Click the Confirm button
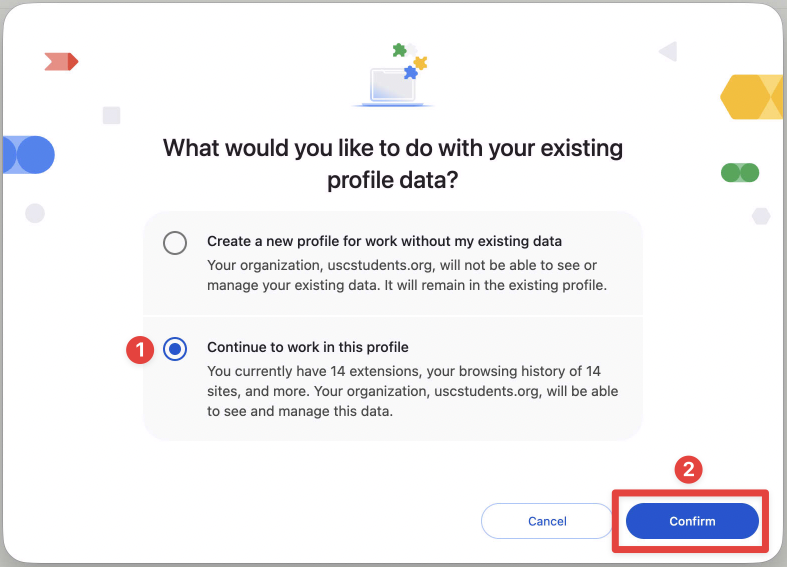Viewport: 787px width, 567px height. click(x=692, y=521)
